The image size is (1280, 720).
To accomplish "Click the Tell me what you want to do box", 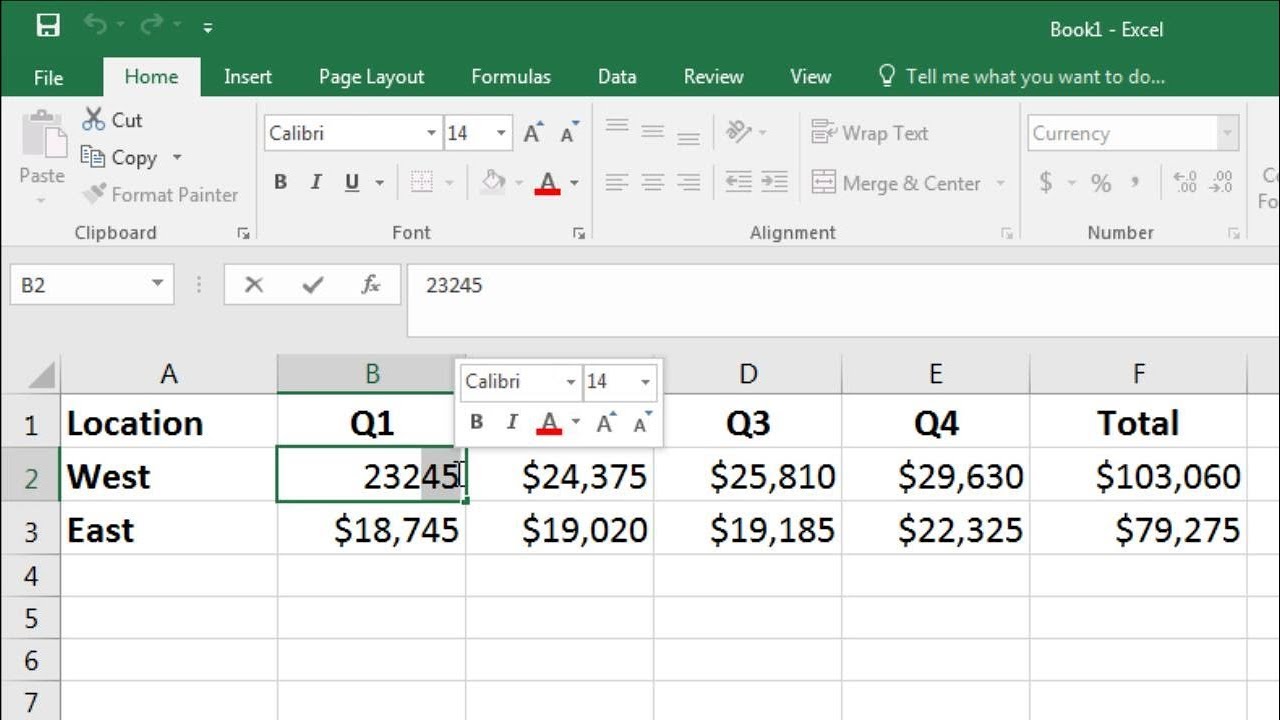I will click(x=1021, y=77).
